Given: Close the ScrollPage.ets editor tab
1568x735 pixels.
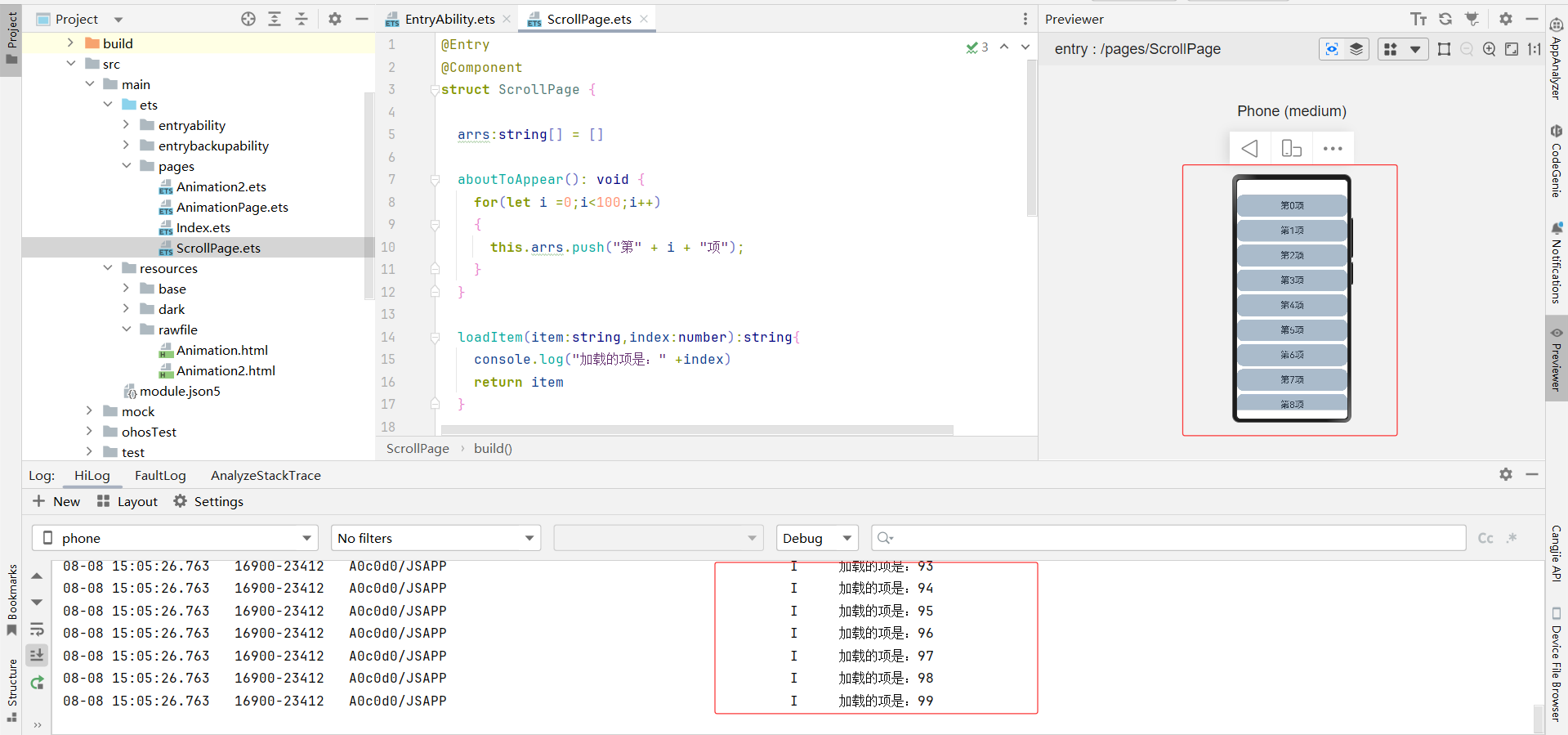Looking at the screenshot, I should pyautogui.click(x=645, y=19).
